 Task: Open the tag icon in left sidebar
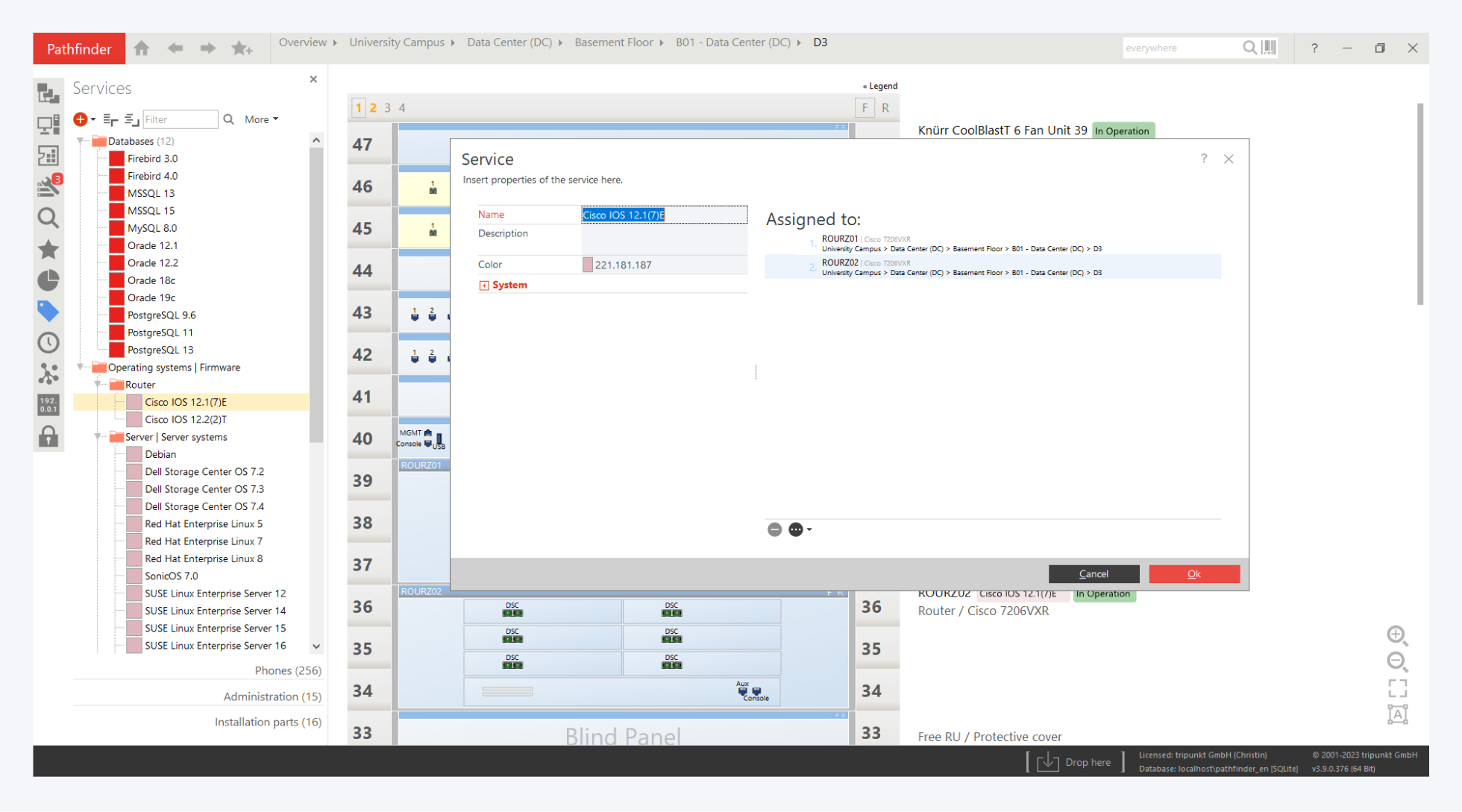coord(48,311)
